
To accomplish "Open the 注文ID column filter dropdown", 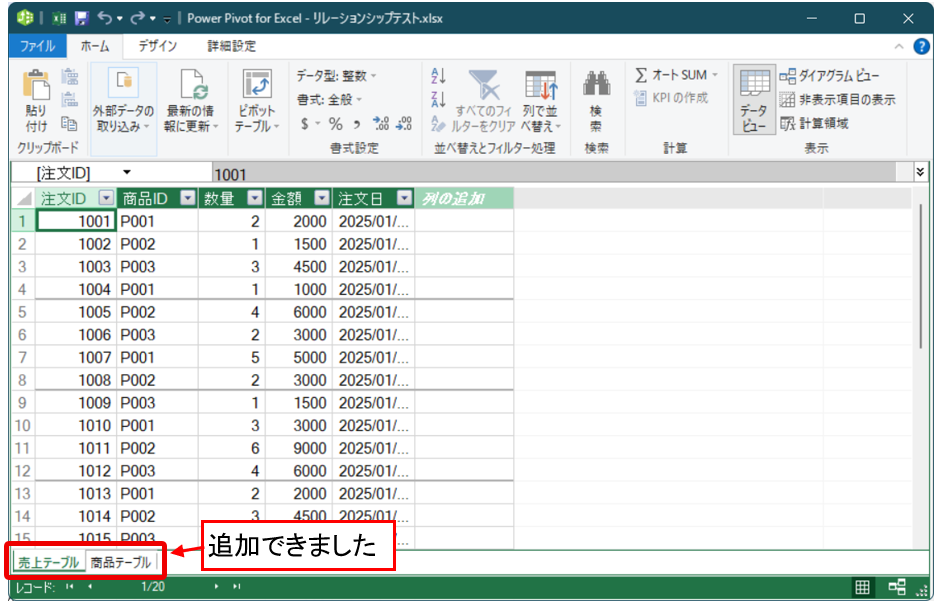I will tap(107, 198).
